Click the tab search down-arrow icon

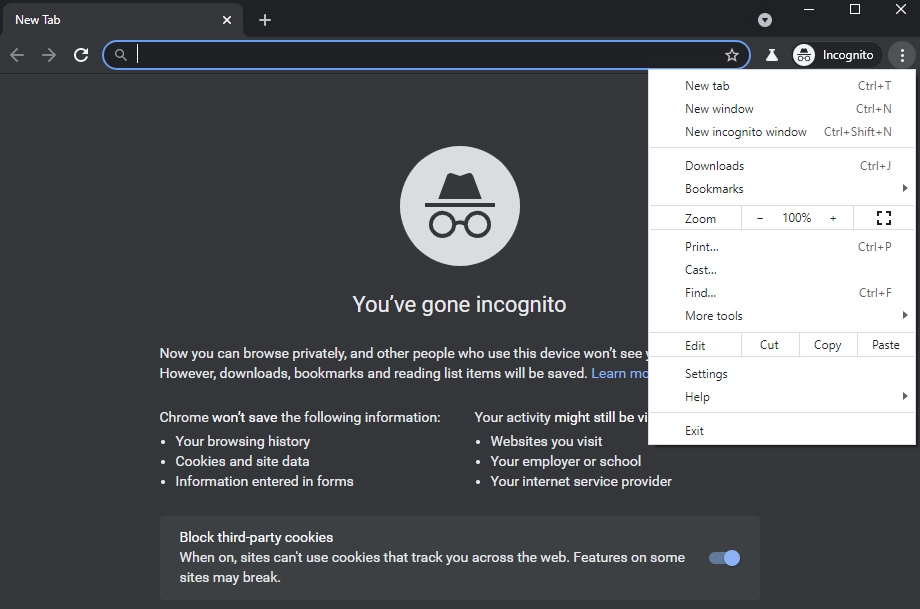coord(765,20)
